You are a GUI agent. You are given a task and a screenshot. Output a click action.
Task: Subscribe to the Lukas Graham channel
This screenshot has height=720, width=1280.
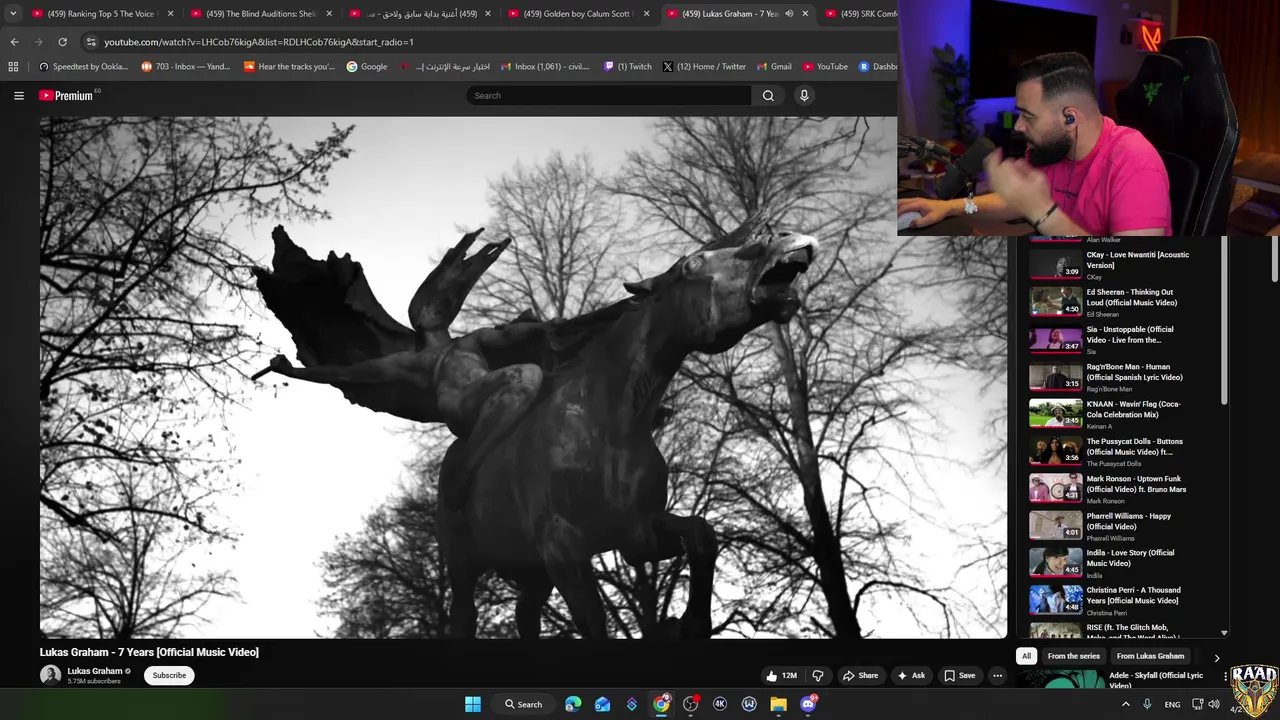click(x=169, y=675)
